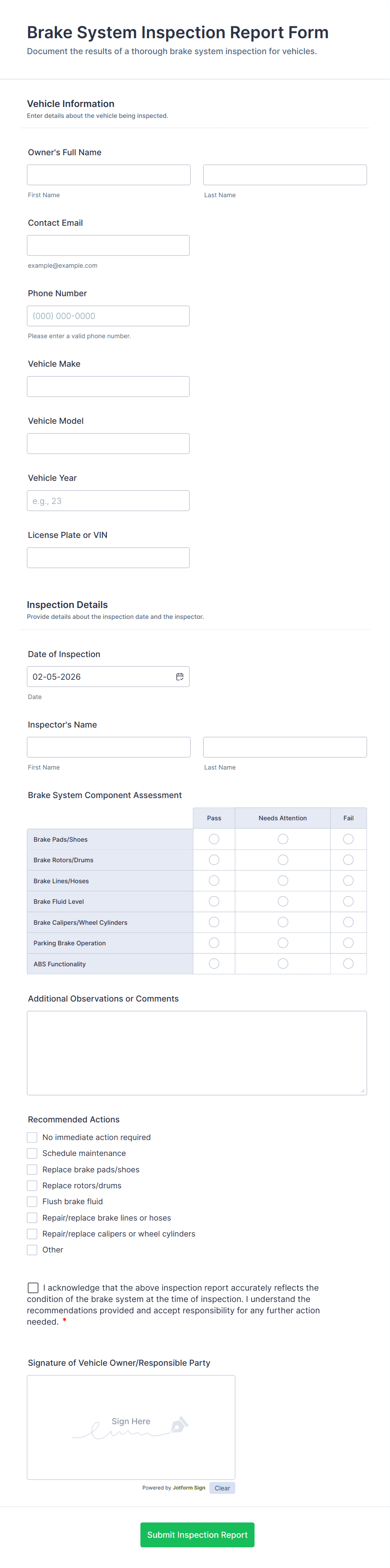Open the Jotform Sign link
The image size is (390, 1568).
click(189, 1488)
